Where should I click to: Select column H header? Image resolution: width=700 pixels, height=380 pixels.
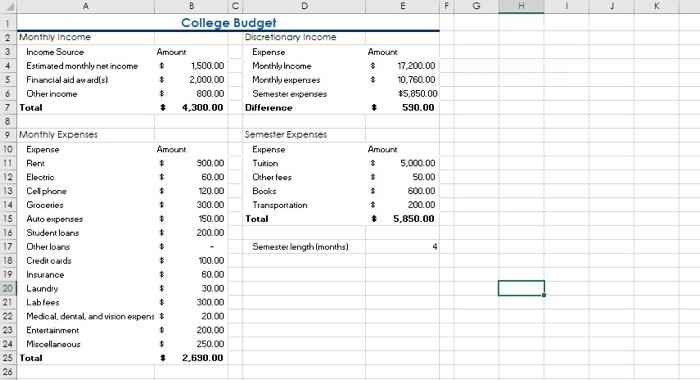521,6
